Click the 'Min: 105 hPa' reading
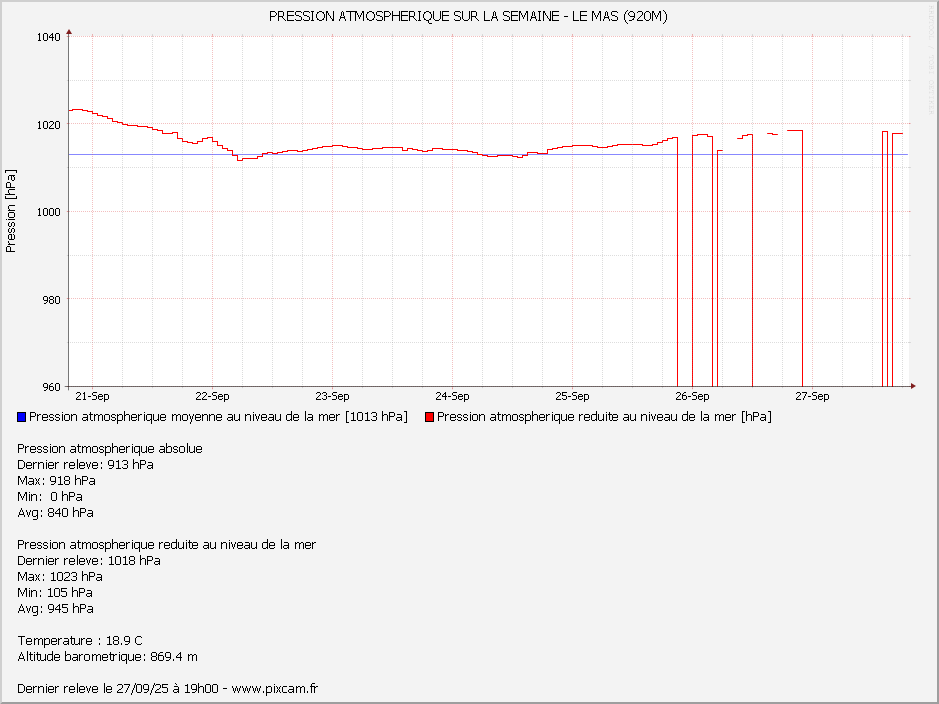This screenshot has height=704, width=939. click(55, 593)
